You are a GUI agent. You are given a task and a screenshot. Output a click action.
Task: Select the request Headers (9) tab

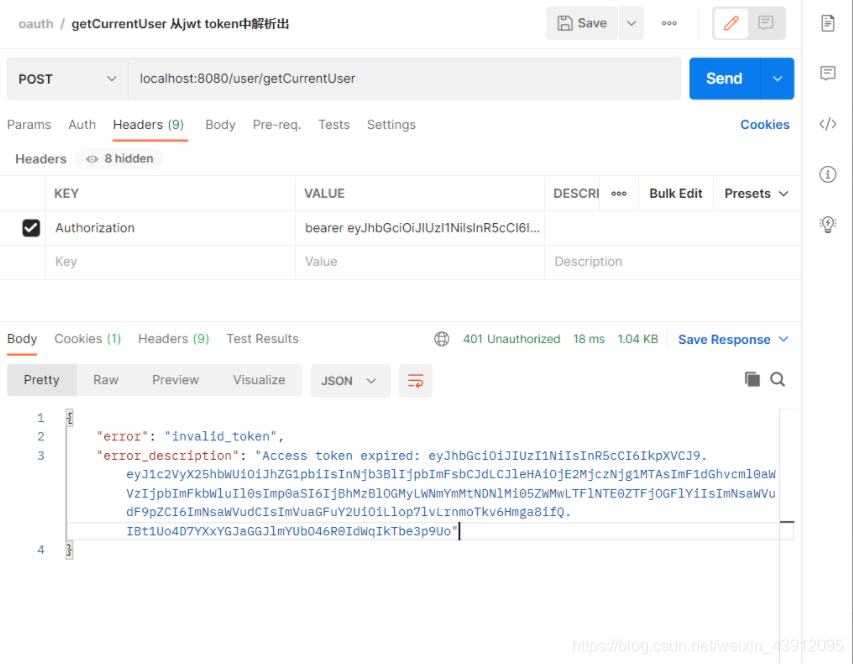(149, 125)
